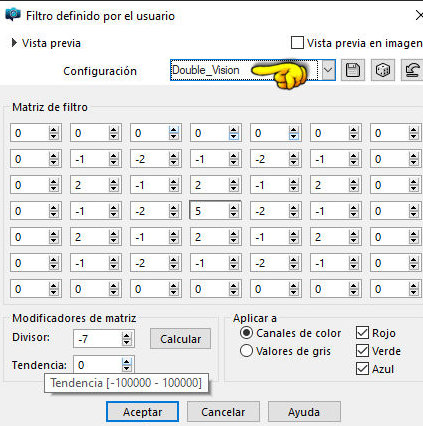Click the PaintShop camera icon in title bar
The height and width of the screenshot is (426, 423).
[x=13, y=15]
